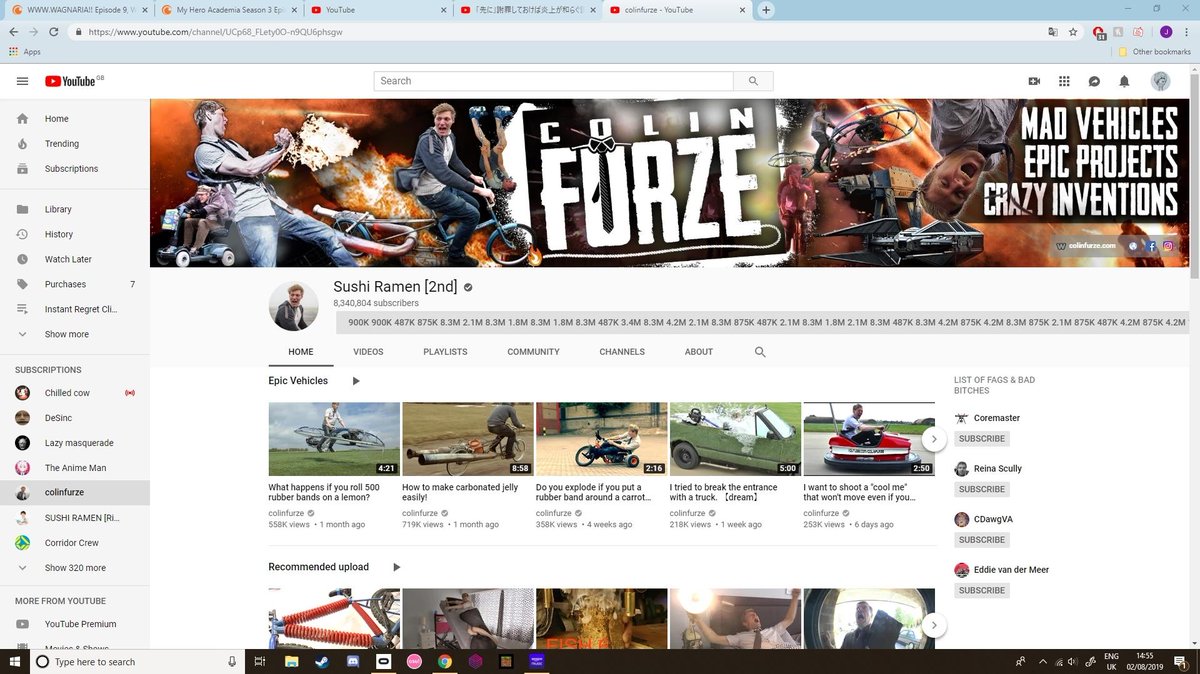
Task: Open the Windows Start menu
Action: 14,662
